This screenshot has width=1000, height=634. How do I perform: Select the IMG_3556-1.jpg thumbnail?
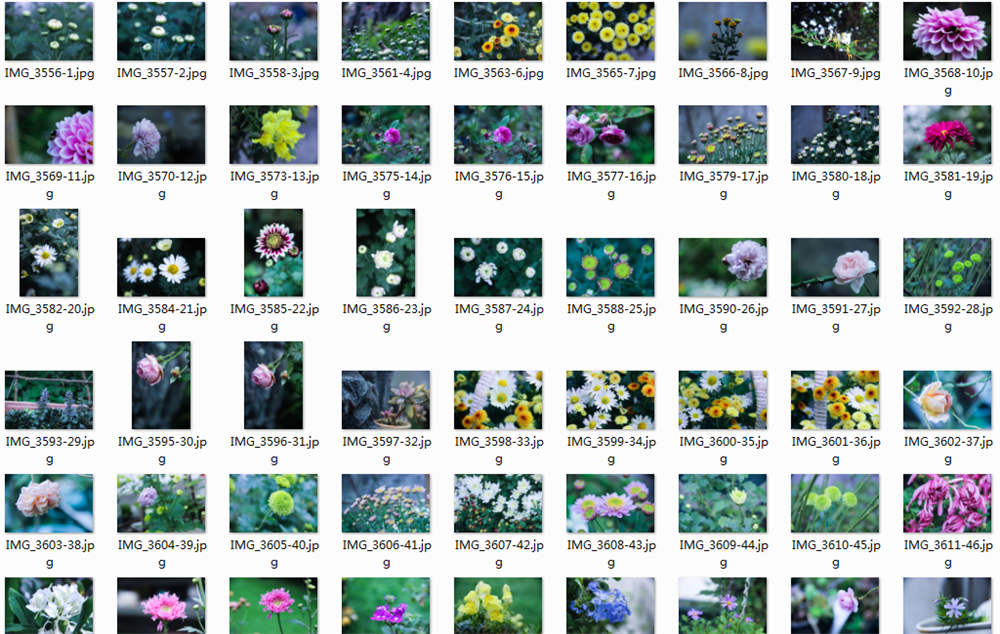pyautogui.click(x=49, y=31)
